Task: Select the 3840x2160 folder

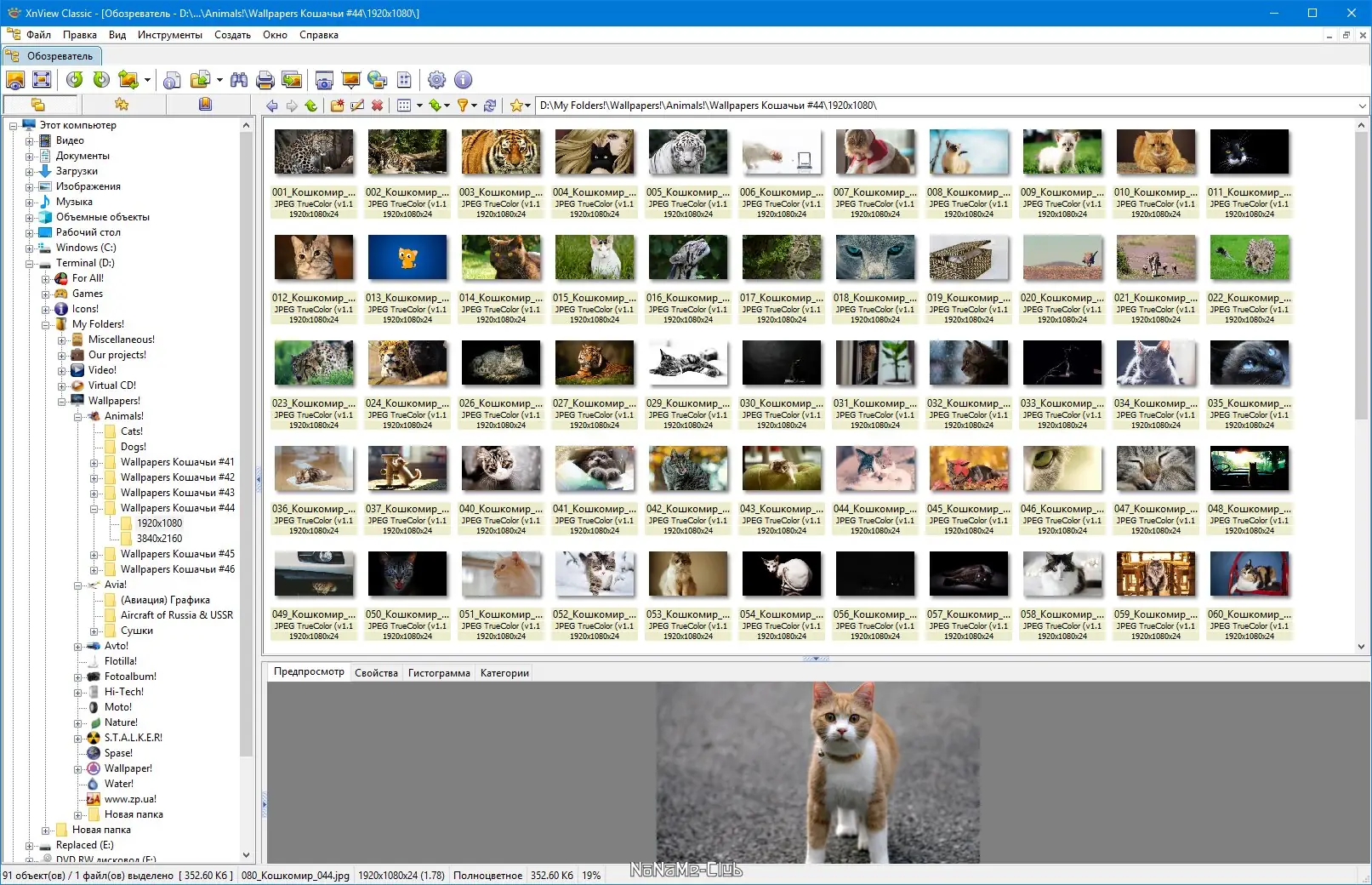Action: (159, 539)
